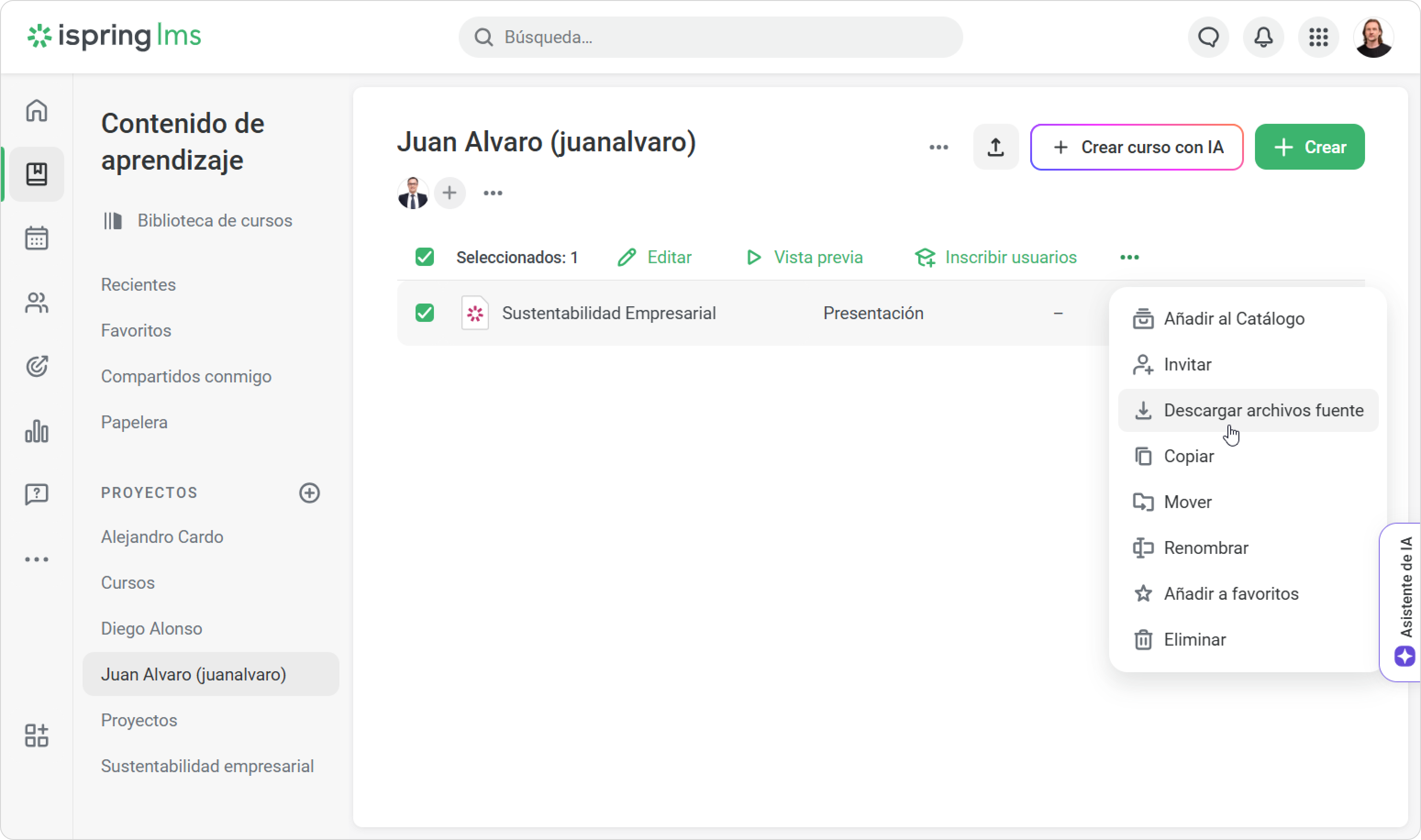Click the green Crear button
Viewport: 1421px width, 840px height.
1309,147
